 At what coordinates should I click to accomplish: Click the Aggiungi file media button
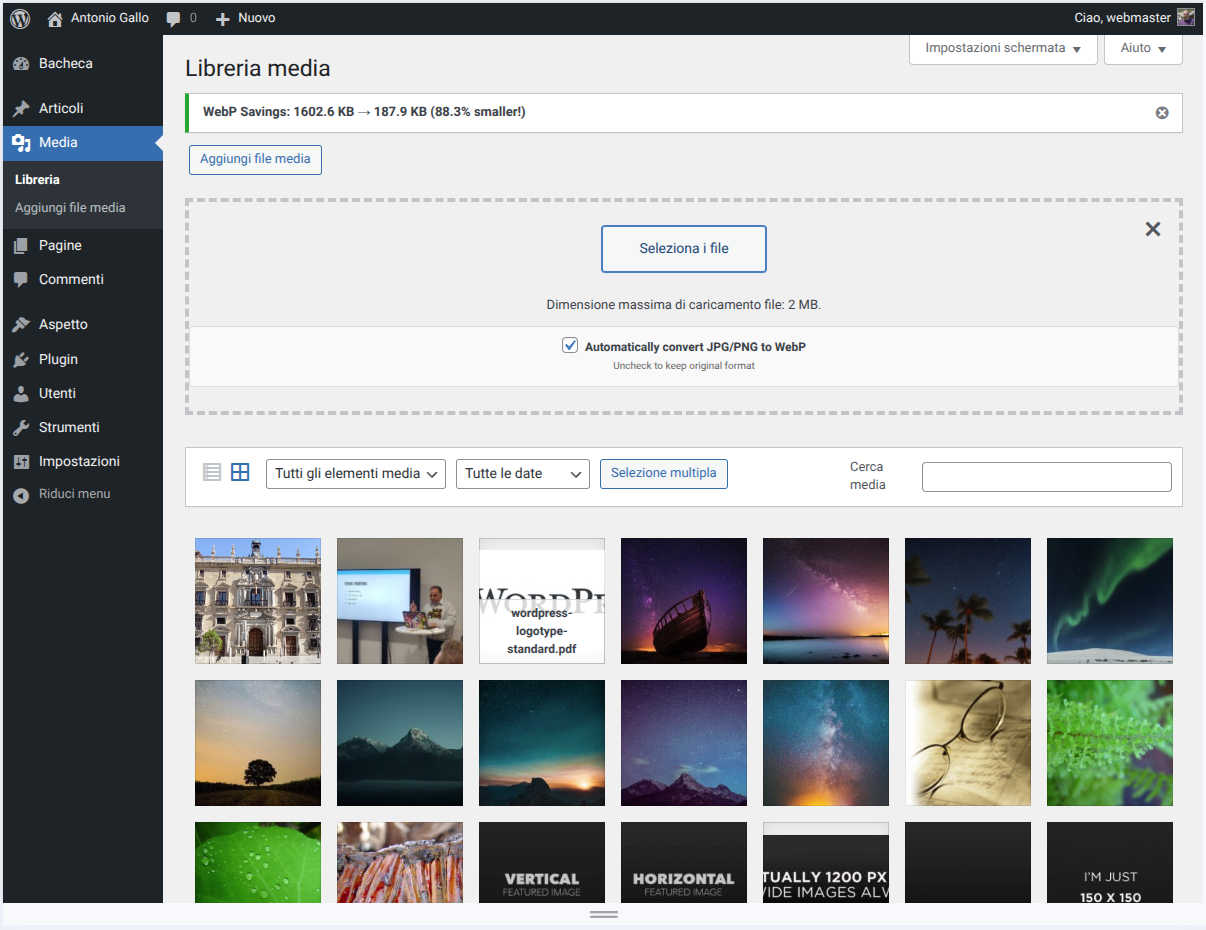(255, 159)
